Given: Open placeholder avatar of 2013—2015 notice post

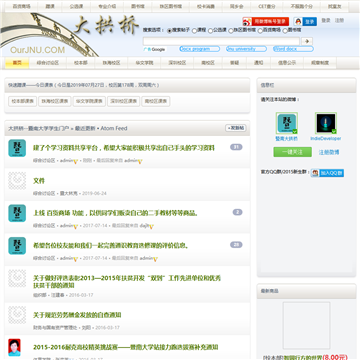Looking at the screenshot, I should (x=17, y=279).
